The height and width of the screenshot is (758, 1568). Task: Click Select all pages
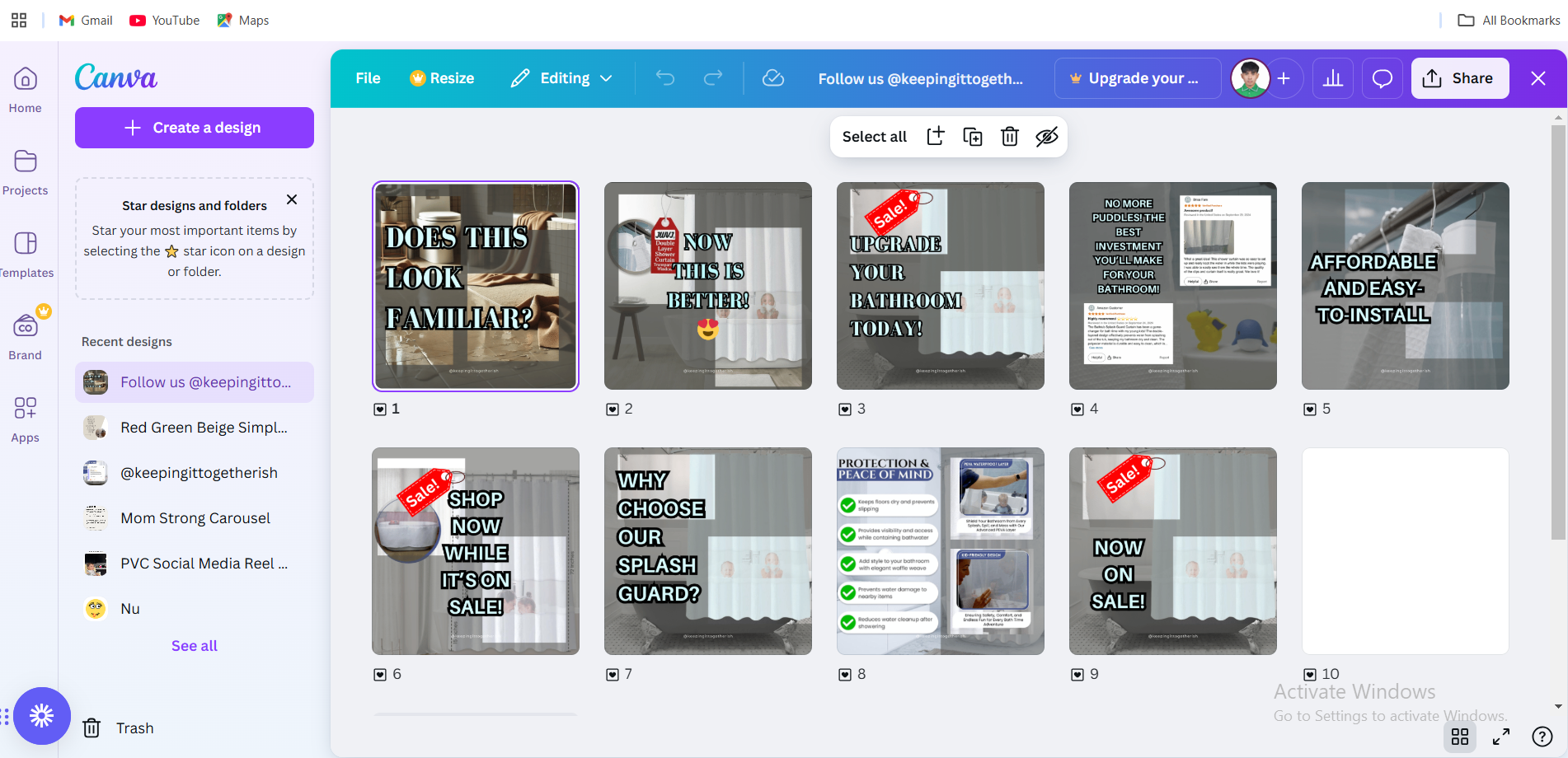874,137
